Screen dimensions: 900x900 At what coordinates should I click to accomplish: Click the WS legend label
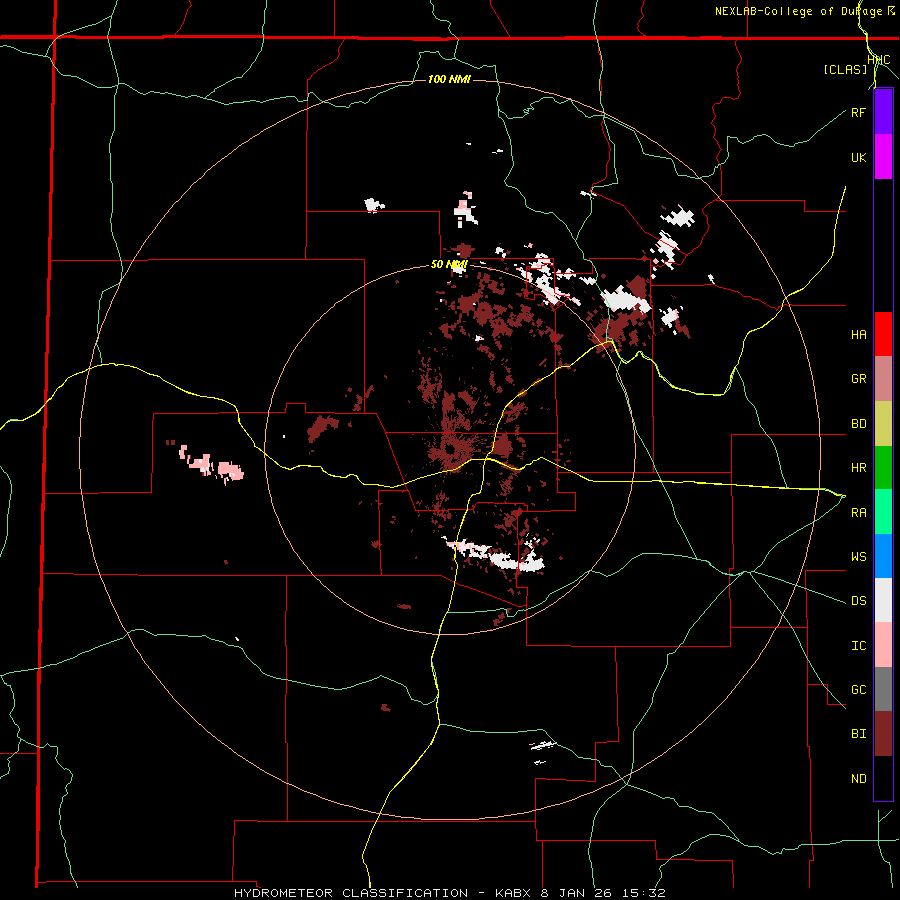pos(858,557)
